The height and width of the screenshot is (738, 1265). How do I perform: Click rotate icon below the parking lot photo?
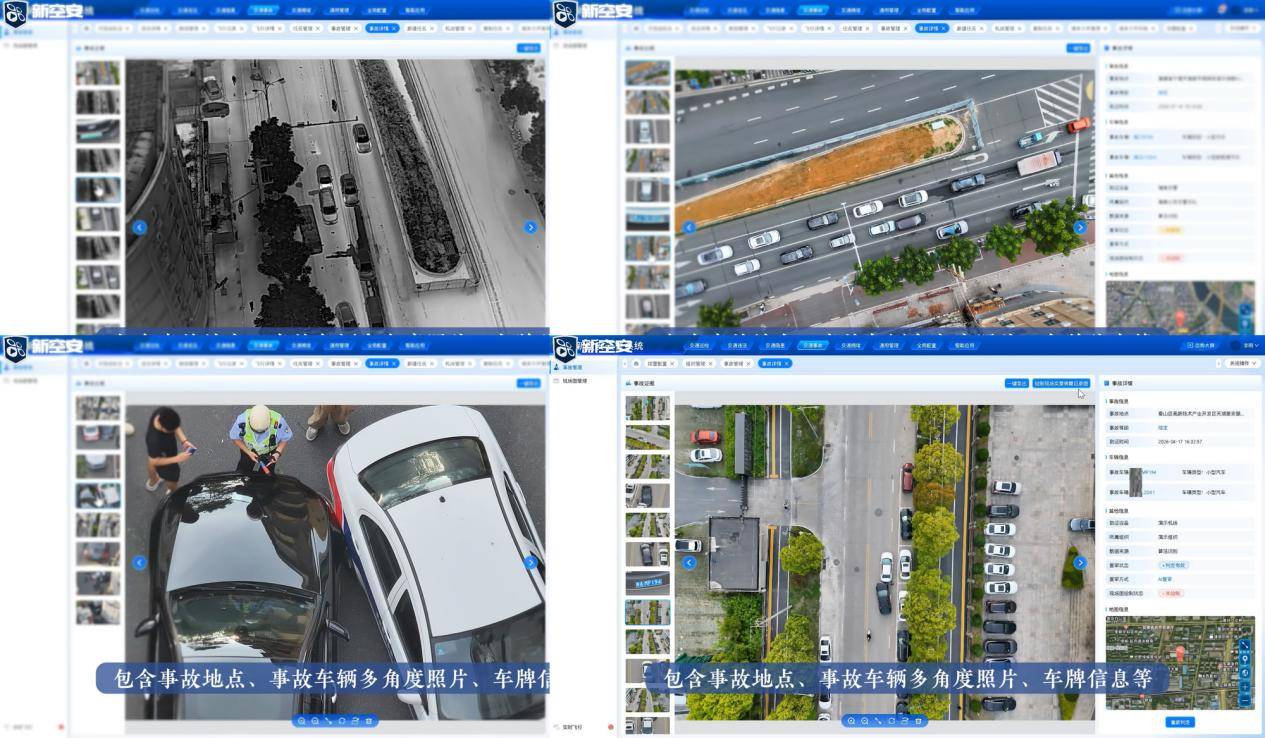892,721
